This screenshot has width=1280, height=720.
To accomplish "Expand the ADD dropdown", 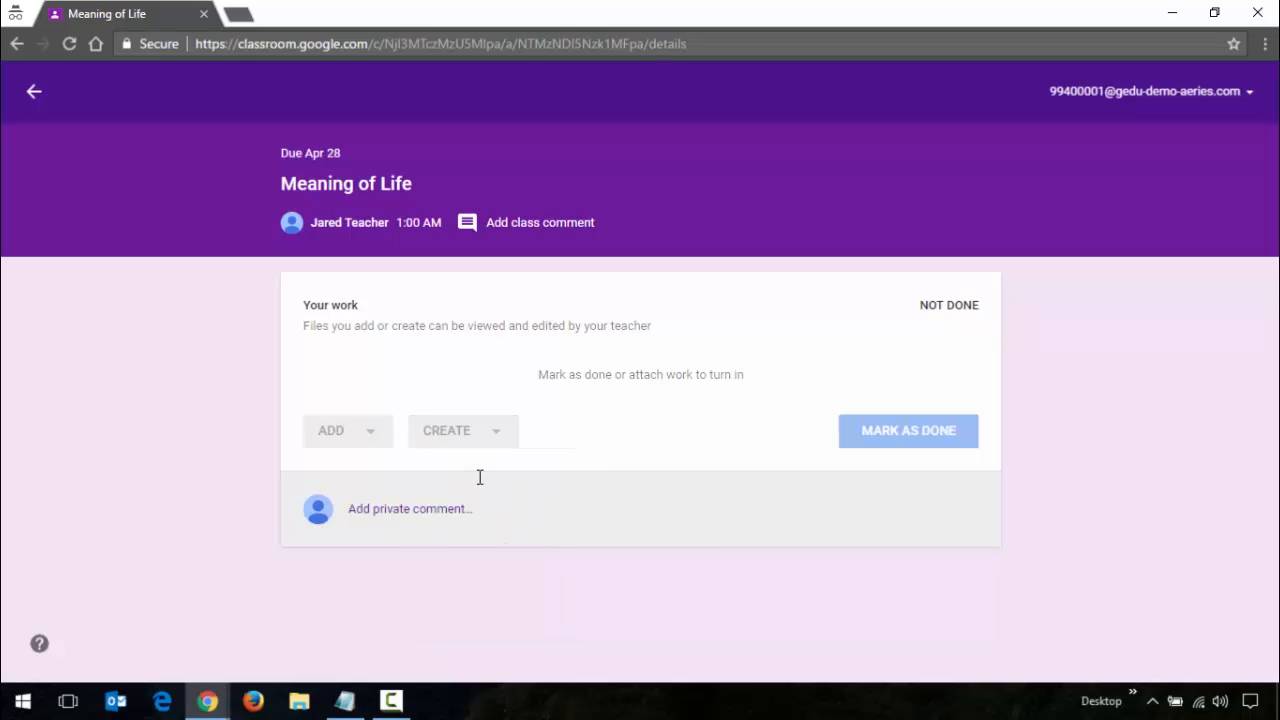I will 347,431.
